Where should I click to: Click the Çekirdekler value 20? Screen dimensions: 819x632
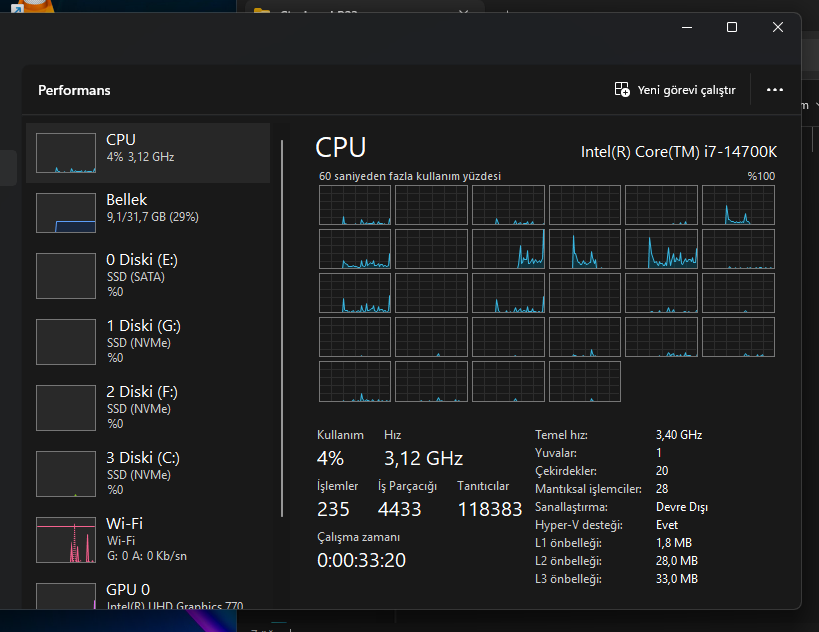pos(662,471)
